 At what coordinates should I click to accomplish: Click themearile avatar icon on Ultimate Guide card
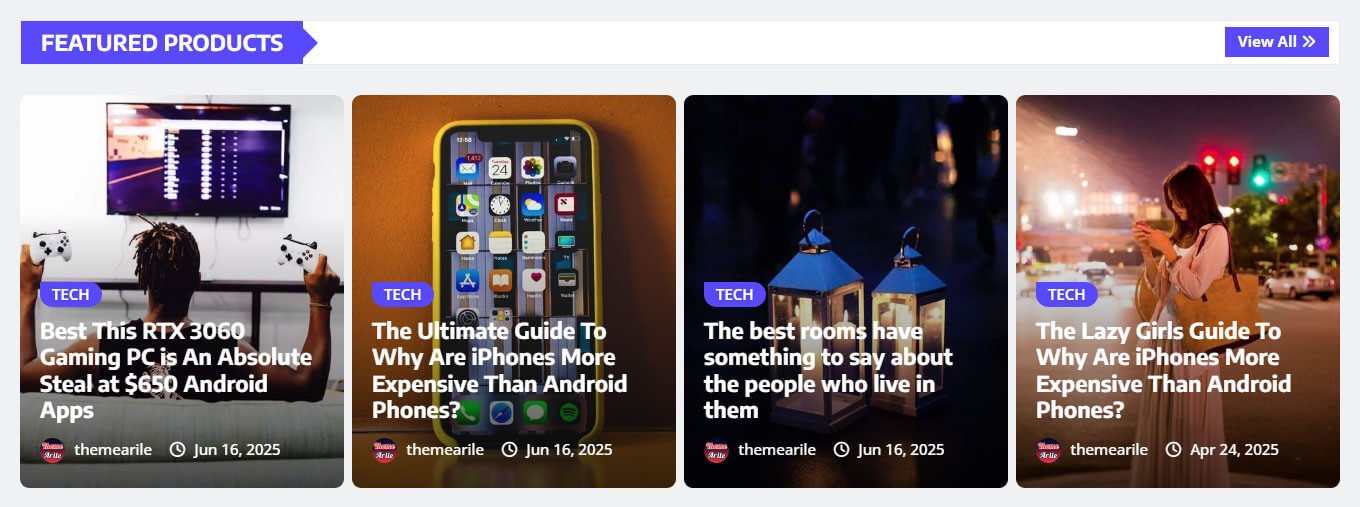click(384, 450)
